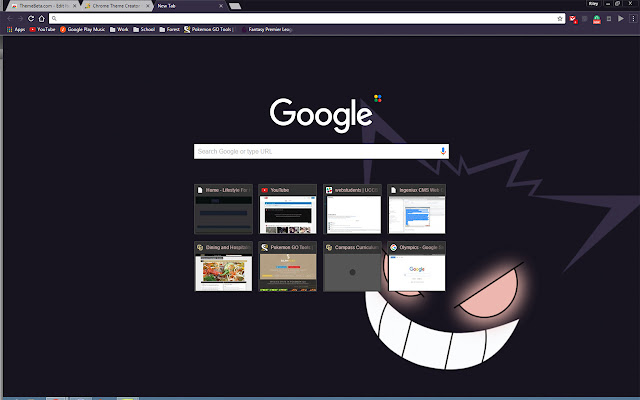Click the Search Google or type URL box
This screenshot has height=400, width=640.
click(x=321, y=151)
